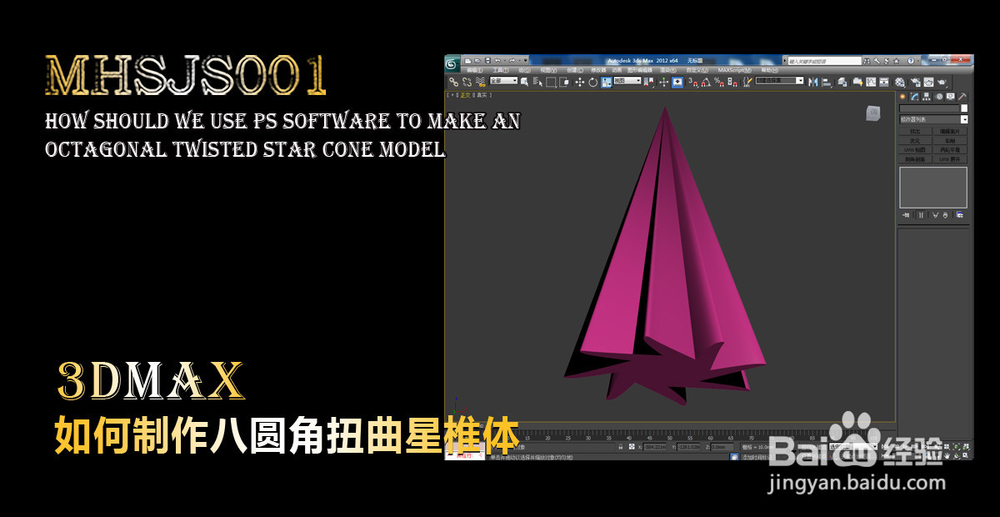This screenshot has width=1000, height=517.
Task: Click the object color swatch beside name field
Action: [x=964, y=108]
